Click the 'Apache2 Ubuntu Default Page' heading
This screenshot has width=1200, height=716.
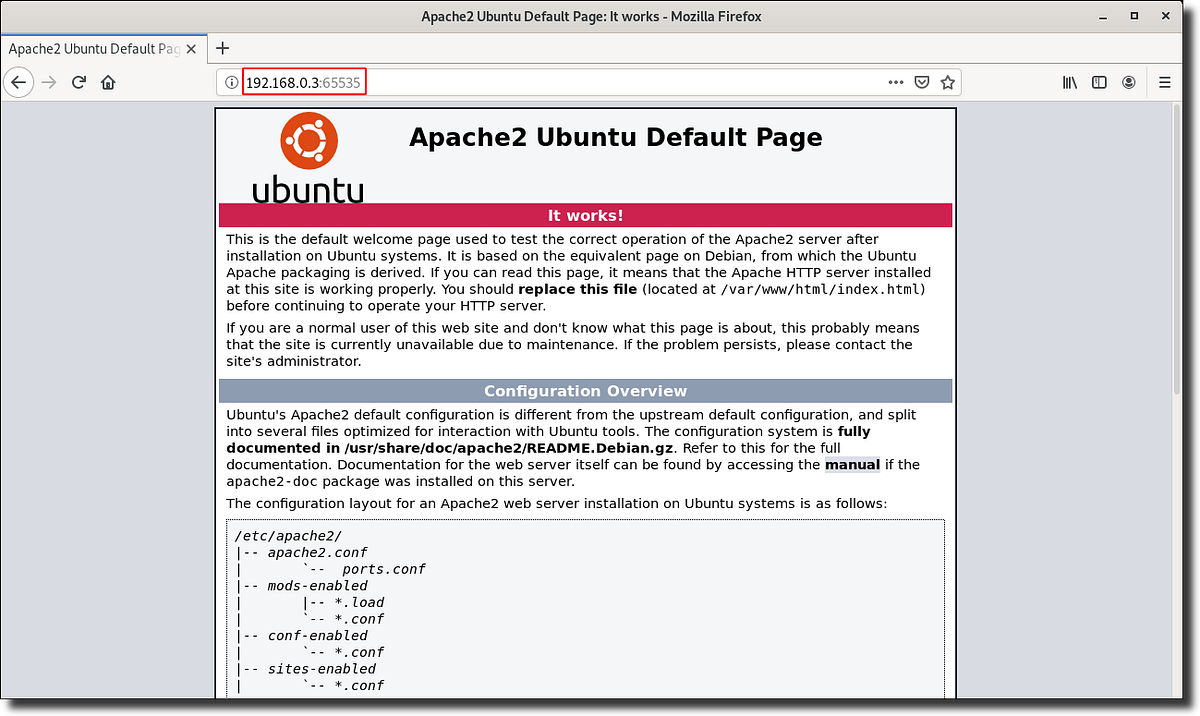coord(615,137)
